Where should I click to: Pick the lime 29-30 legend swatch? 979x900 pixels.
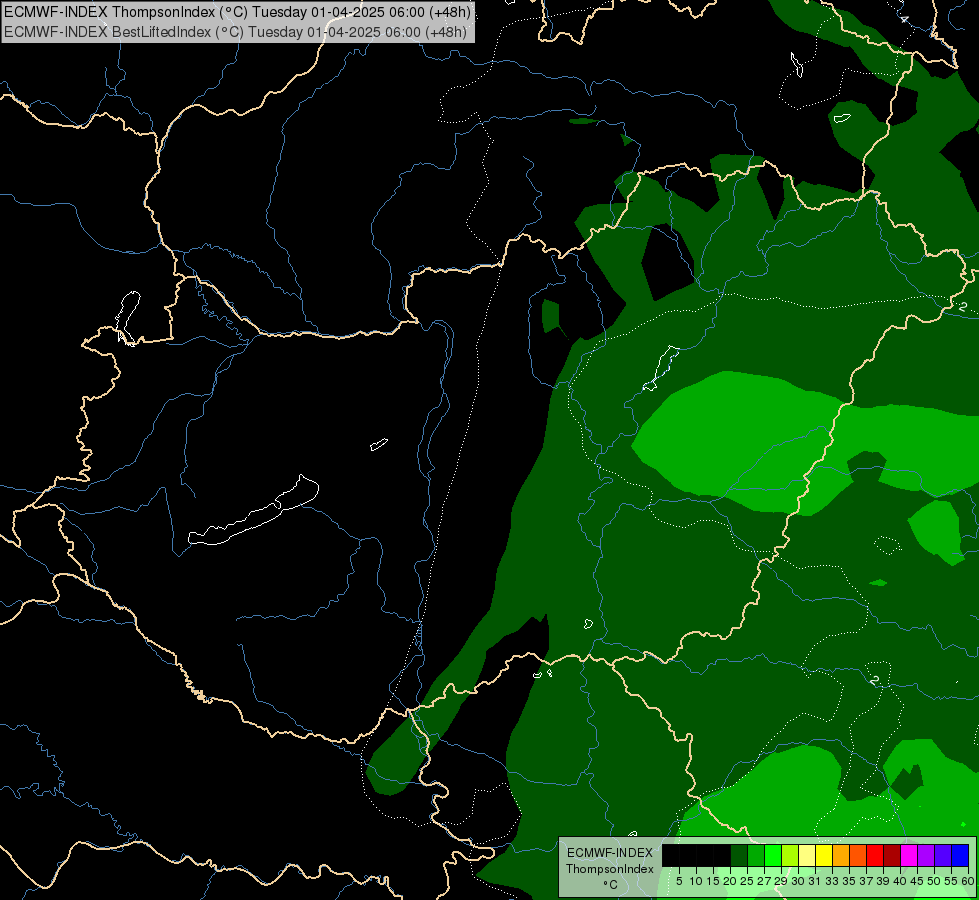point(790,855)
